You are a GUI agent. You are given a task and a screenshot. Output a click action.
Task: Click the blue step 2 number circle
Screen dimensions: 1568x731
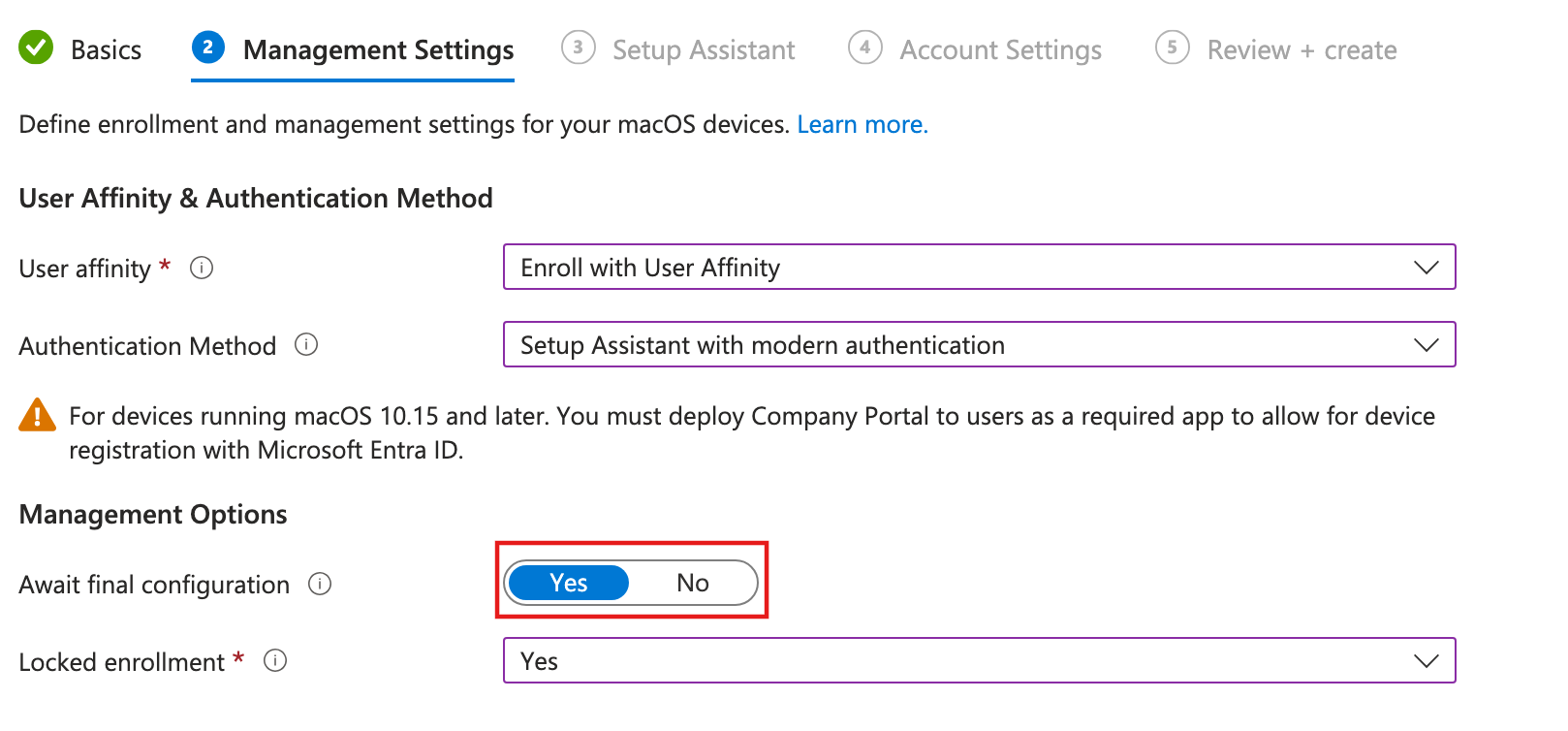pyautogui.click(x=208, y=48)
